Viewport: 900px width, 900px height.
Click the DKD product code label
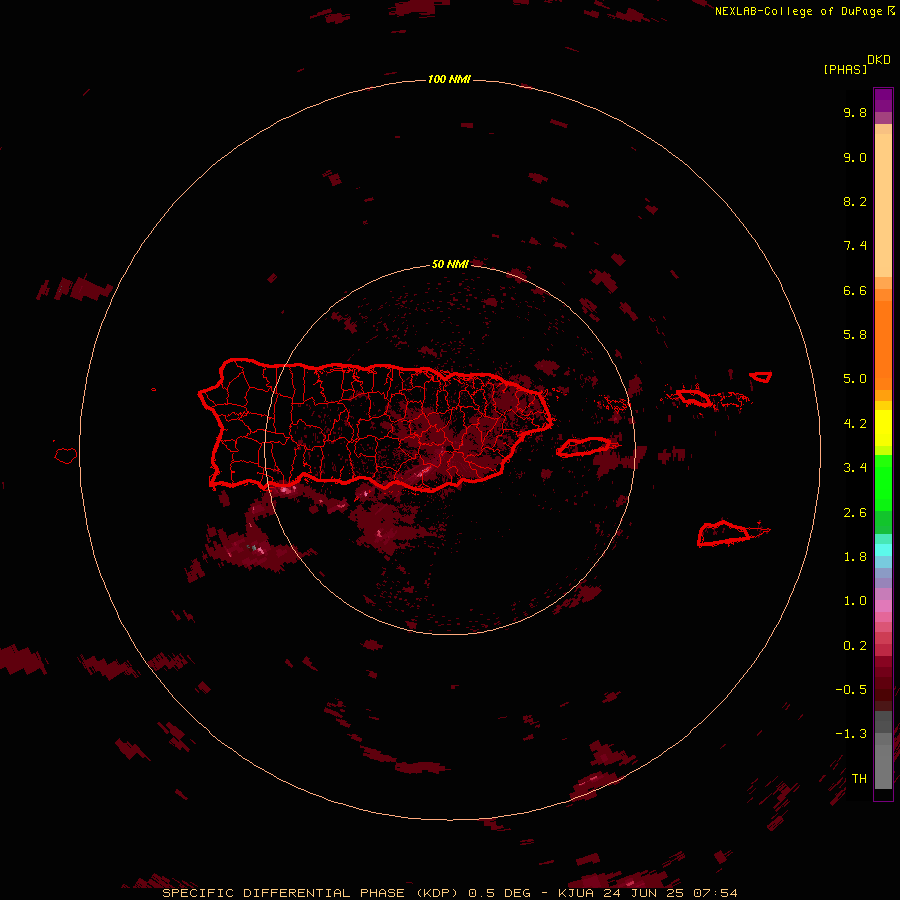click(x=879, y=60)
